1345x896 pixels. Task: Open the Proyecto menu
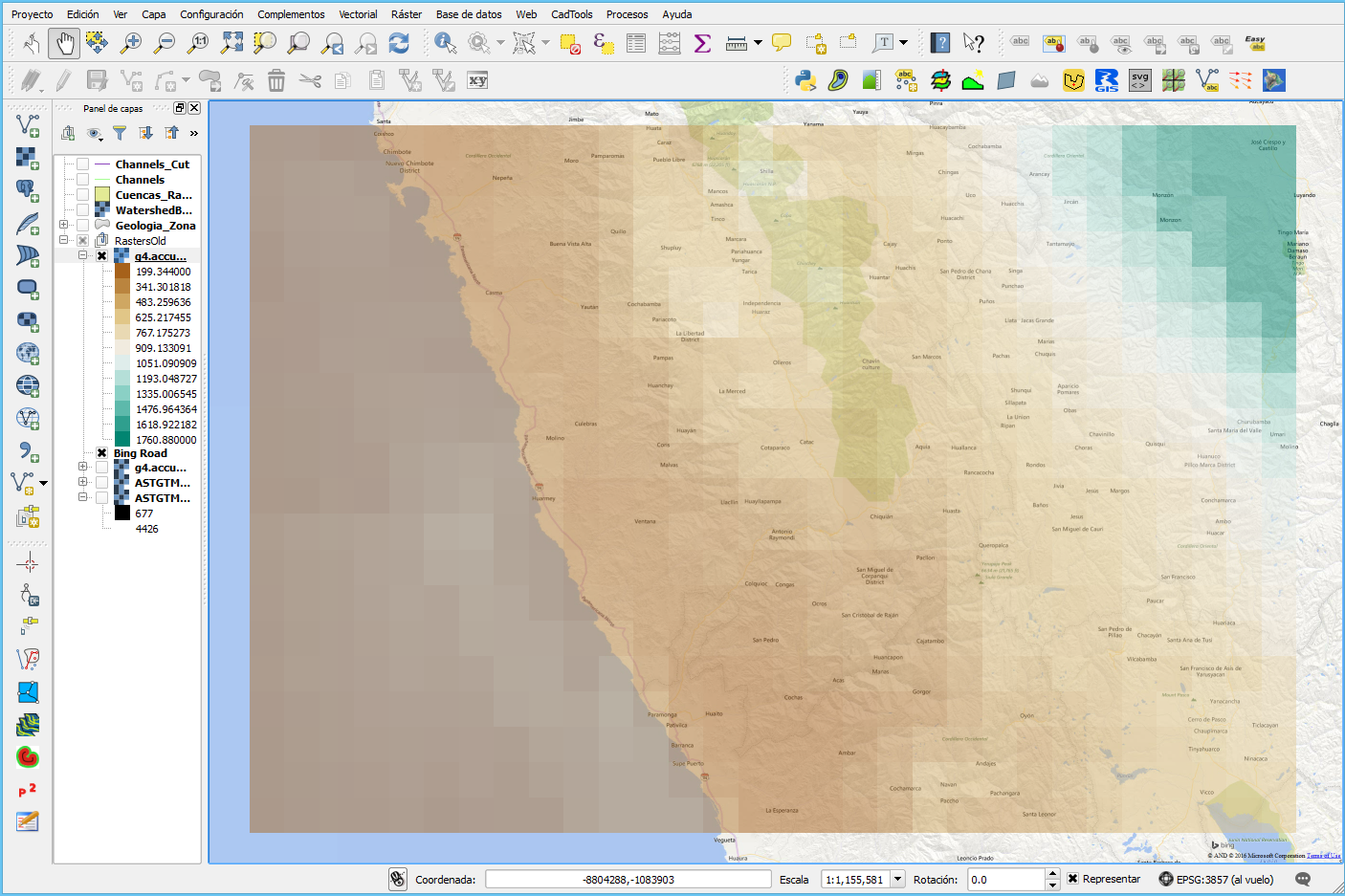click(x=33, y=14)
